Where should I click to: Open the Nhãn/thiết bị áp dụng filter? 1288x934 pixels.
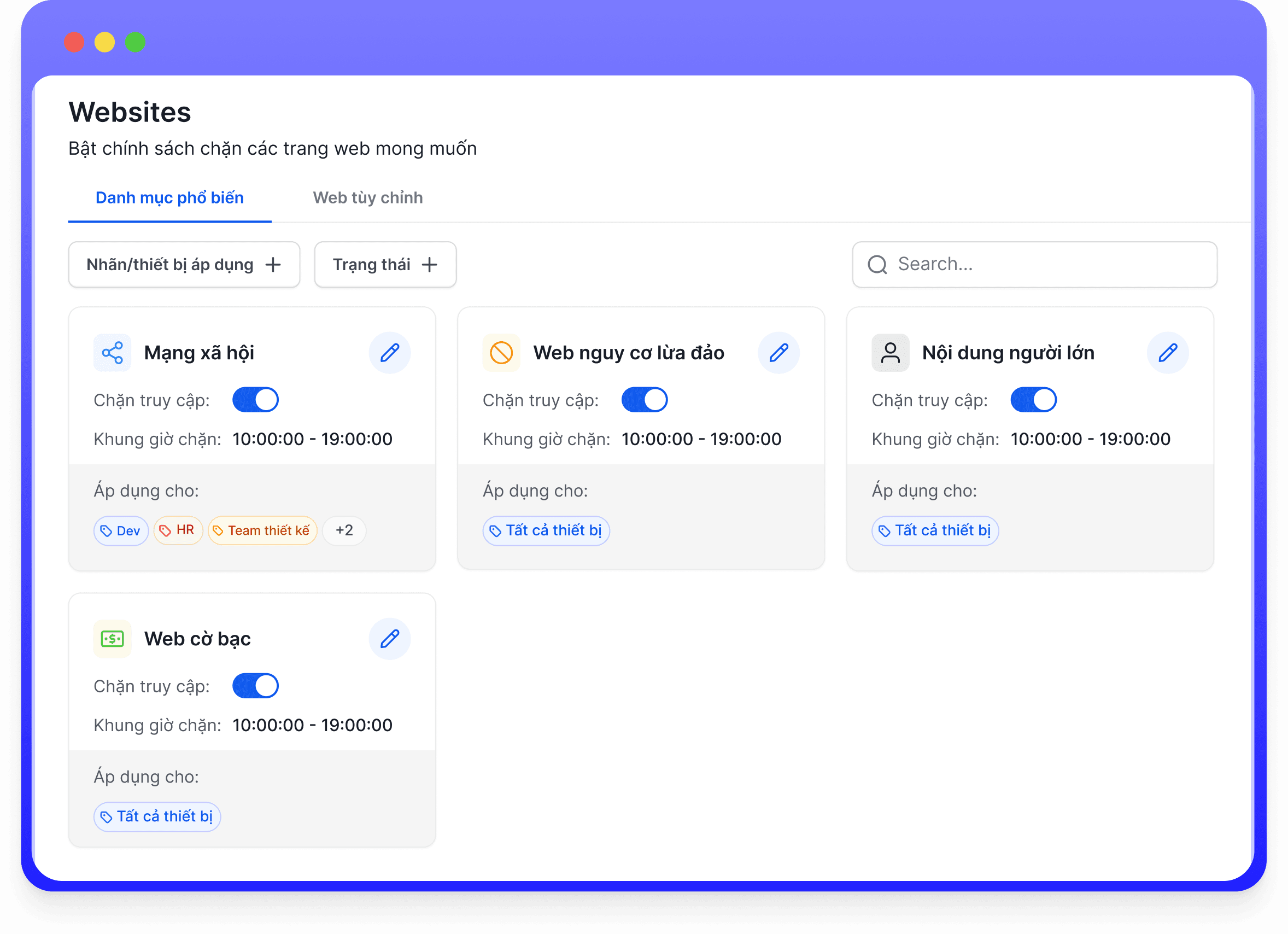point(184,264)
